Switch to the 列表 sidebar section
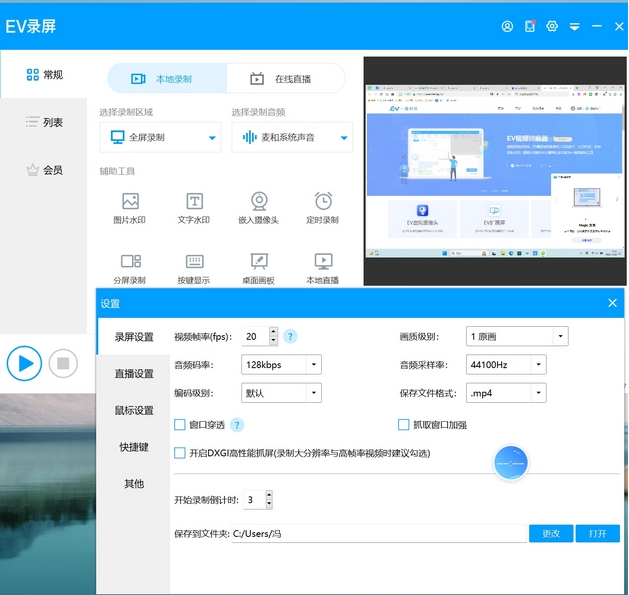Screen dimensions: 629x595 coord(44,122)
